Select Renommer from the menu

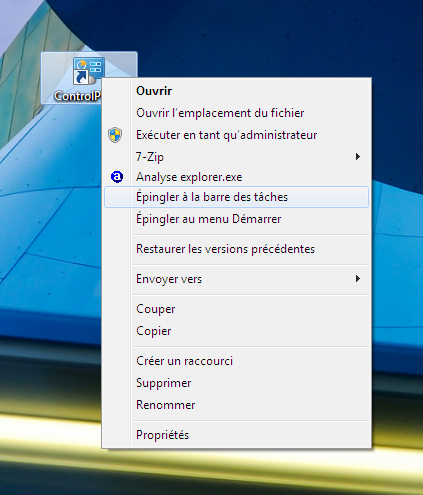(x=236, y=405)
